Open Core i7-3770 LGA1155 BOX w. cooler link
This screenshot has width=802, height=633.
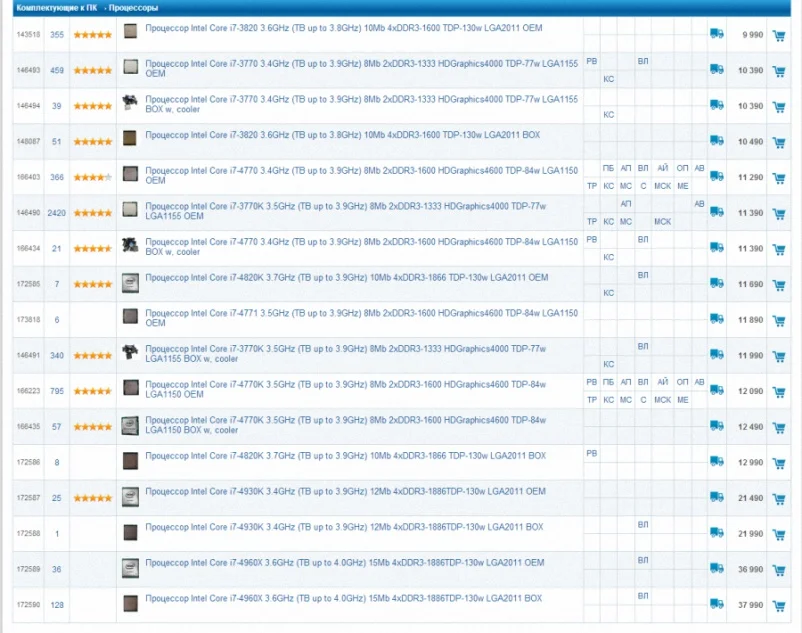[362, 104]
